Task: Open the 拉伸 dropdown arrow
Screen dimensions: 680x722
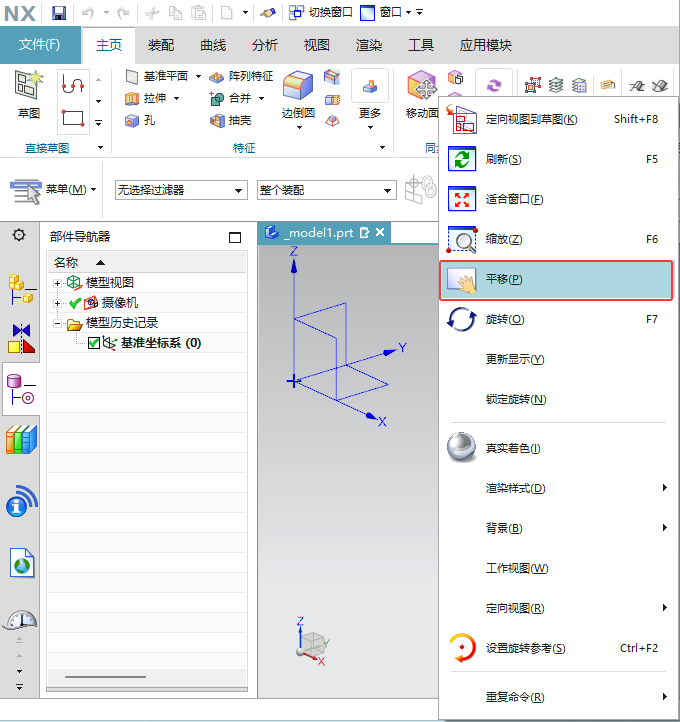Action: [x=176, y=99]
